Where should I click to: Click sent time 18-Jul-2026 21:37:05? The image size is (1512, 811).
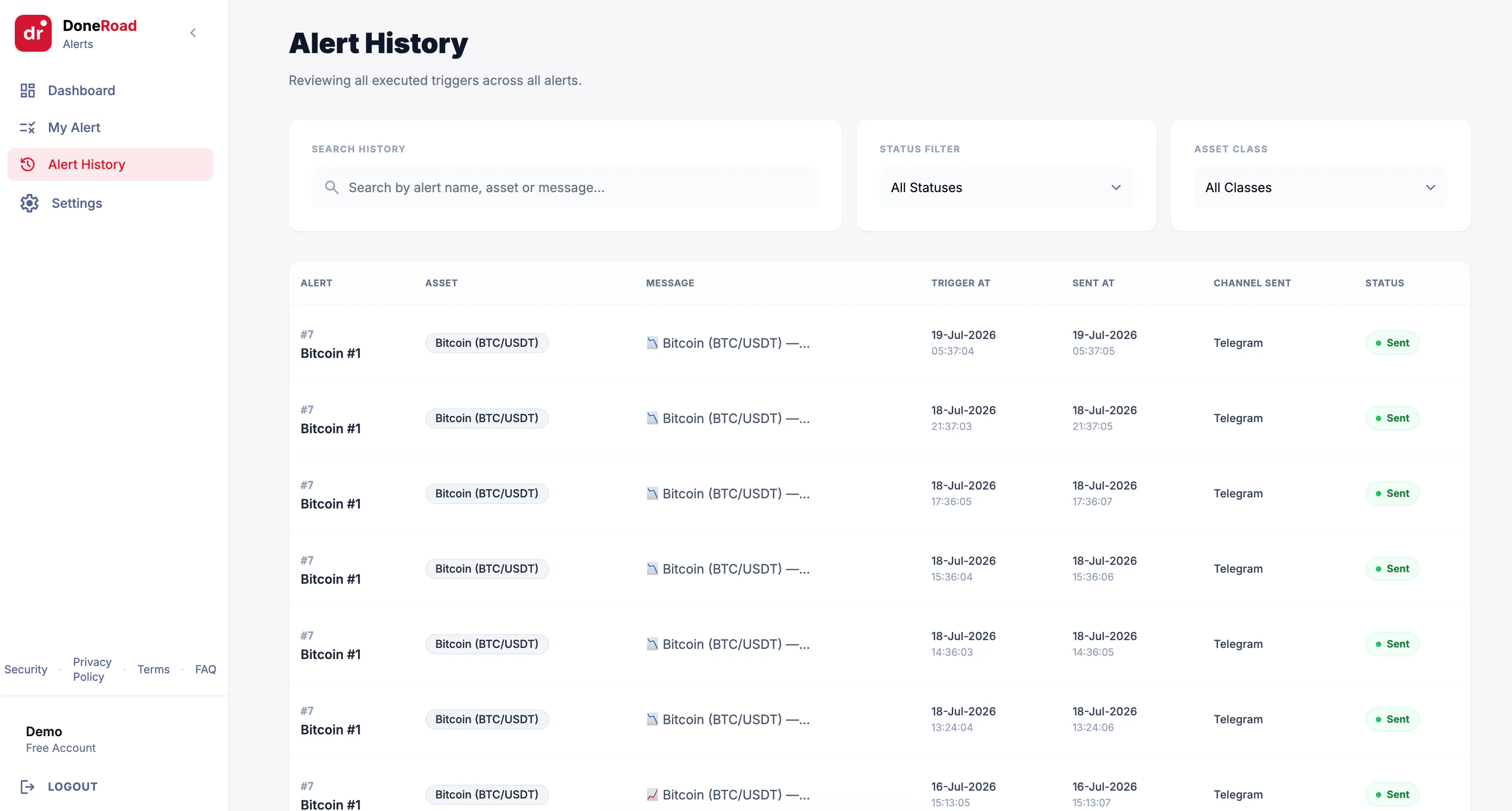click(x=1105, y=418)
